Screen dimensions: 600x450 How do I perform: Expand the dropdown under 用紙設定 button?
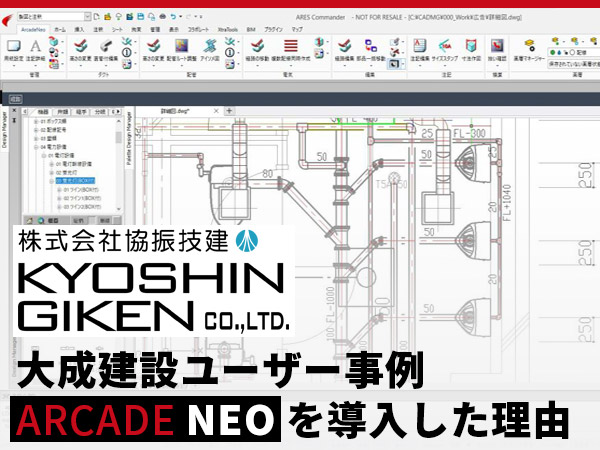pyautogui.click(x=13, y=65)
